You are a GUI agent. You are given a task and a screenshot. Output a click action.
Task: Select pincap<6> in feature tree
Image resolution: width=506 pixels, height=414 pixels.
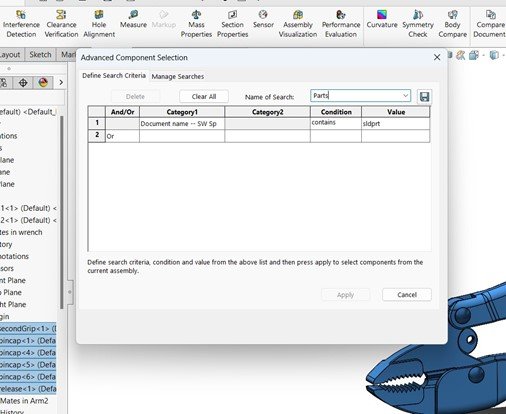click(28, 377)
